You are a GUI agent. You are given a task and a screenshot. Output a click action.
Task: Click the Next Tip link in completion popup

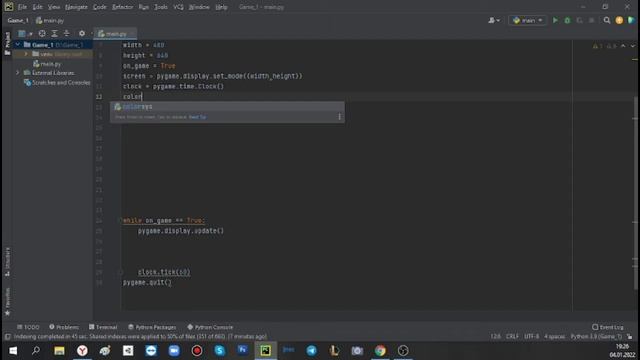tap(197, 117)
